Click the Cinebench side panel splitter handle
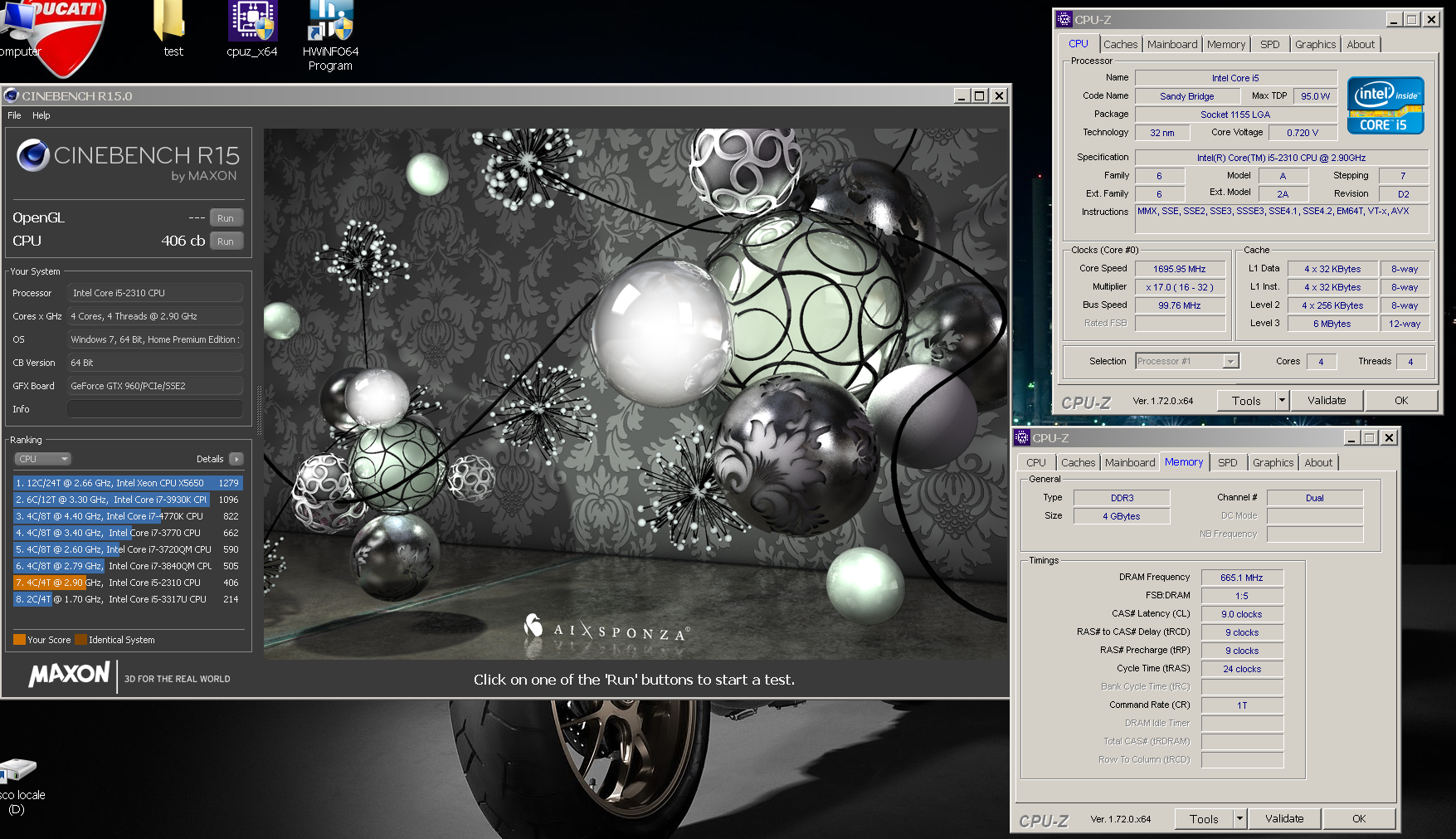 pyautogui.click(x=259, y=411)
